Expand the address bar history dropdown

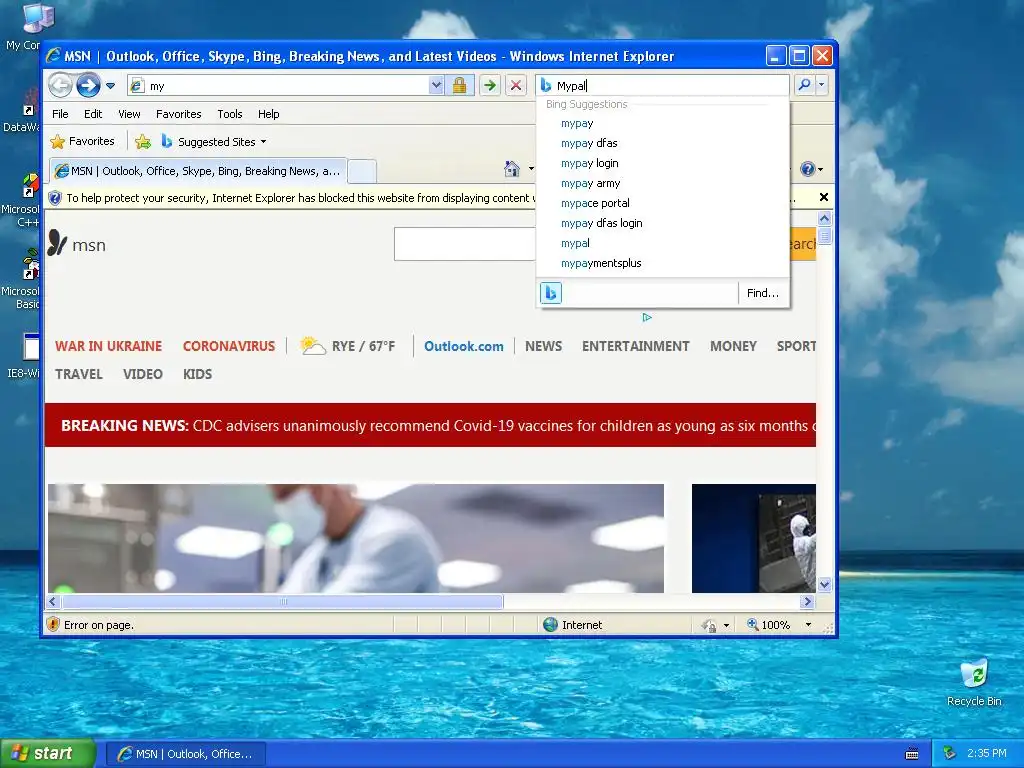coord(436,86)
